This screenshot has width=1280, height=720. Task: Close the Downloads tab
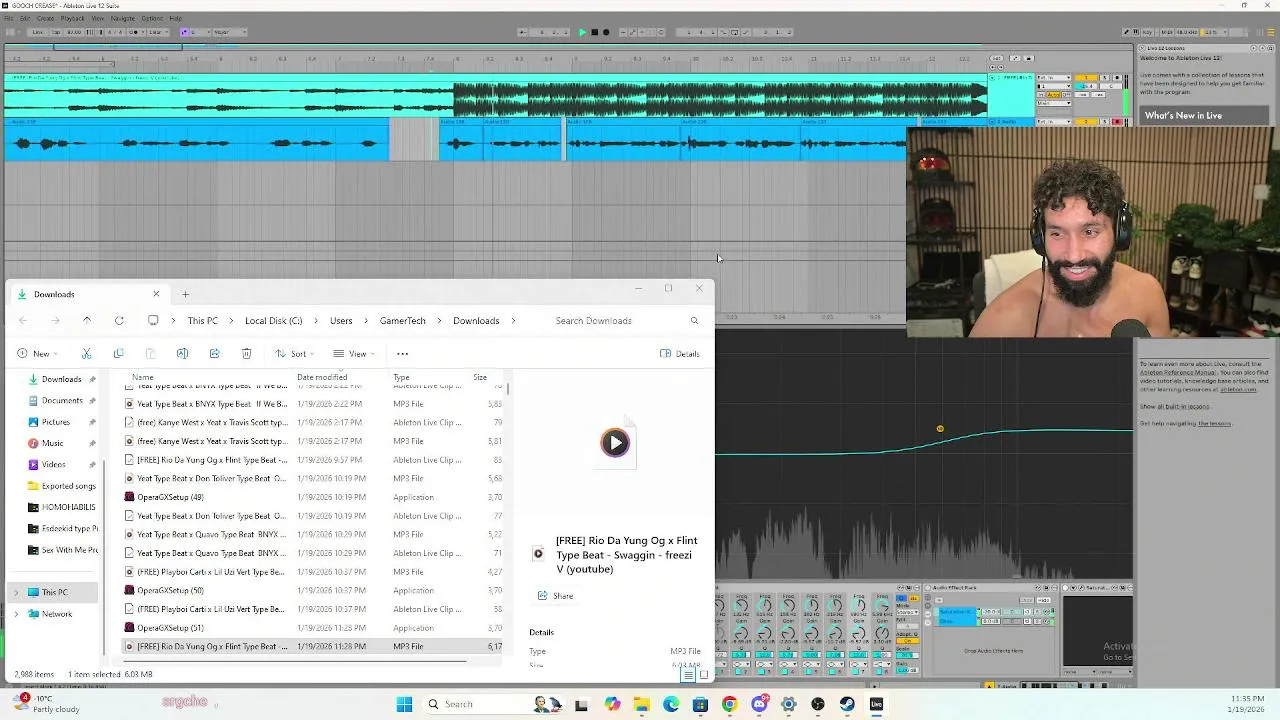tap(156, 293)
